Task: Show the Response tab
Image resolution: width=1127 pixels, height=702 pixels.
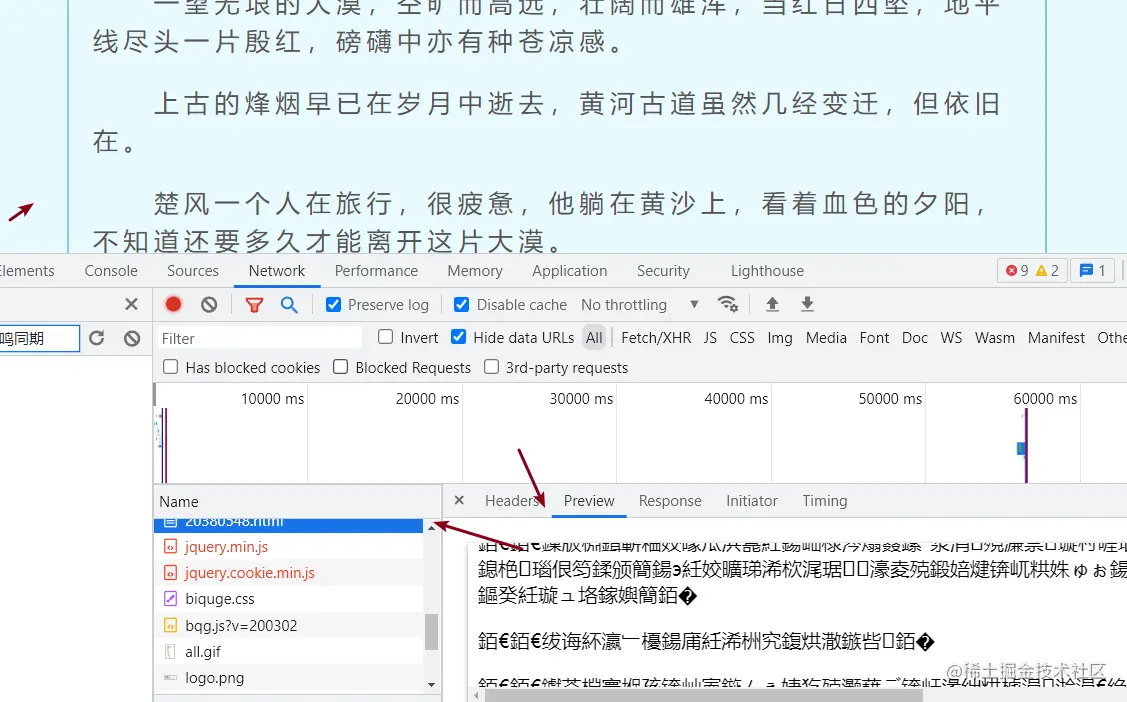Action: pyautogui.click(x=670, y=501)
